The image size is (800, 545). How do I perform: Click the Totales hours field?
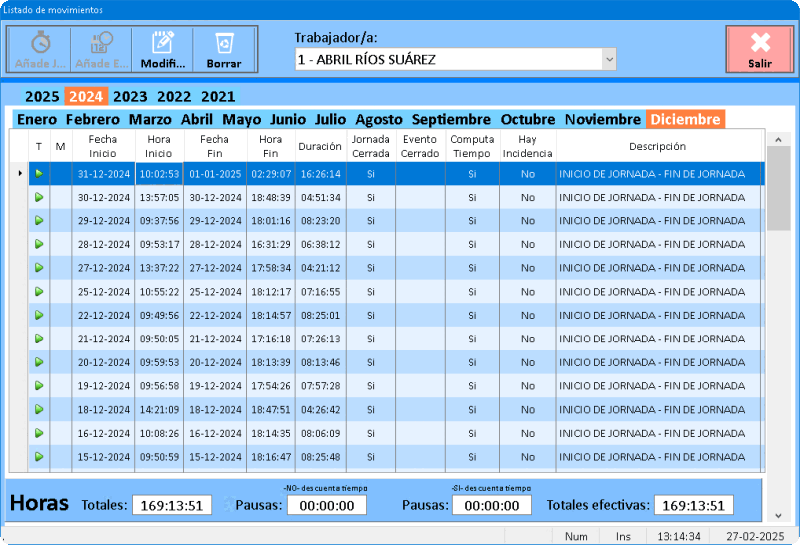pyautogui.click(x=172, y=506)
